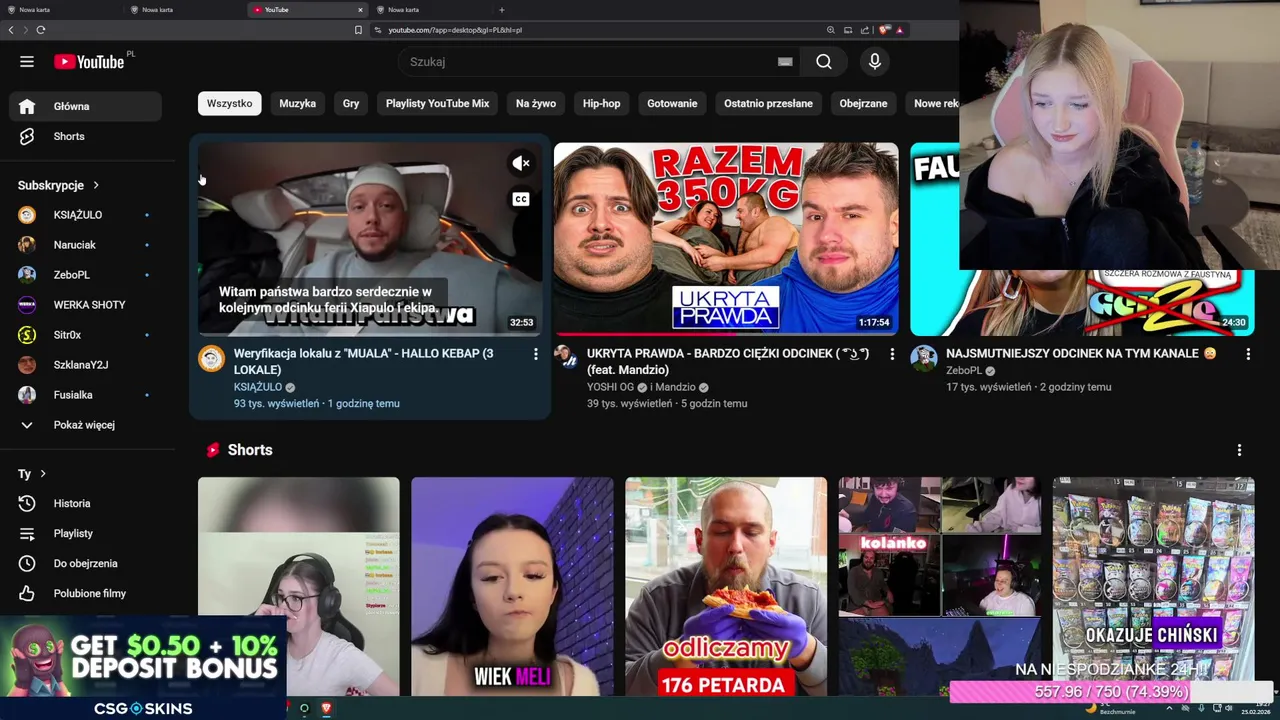This screenshot has height=720, width=1280.
Task: Unmute the preview of the KSIĄŻULO video
Action: 521,163
